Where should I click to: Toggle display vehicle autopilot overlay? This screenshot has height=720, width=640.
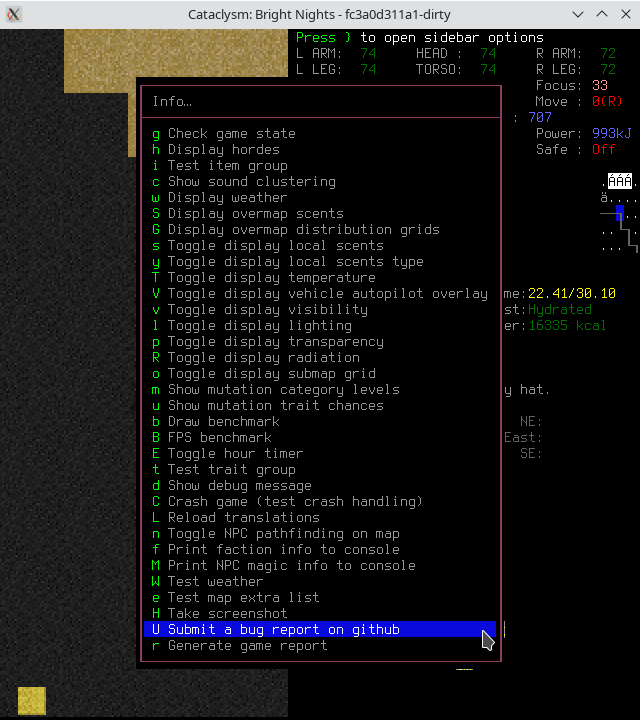tap(320, 294)
